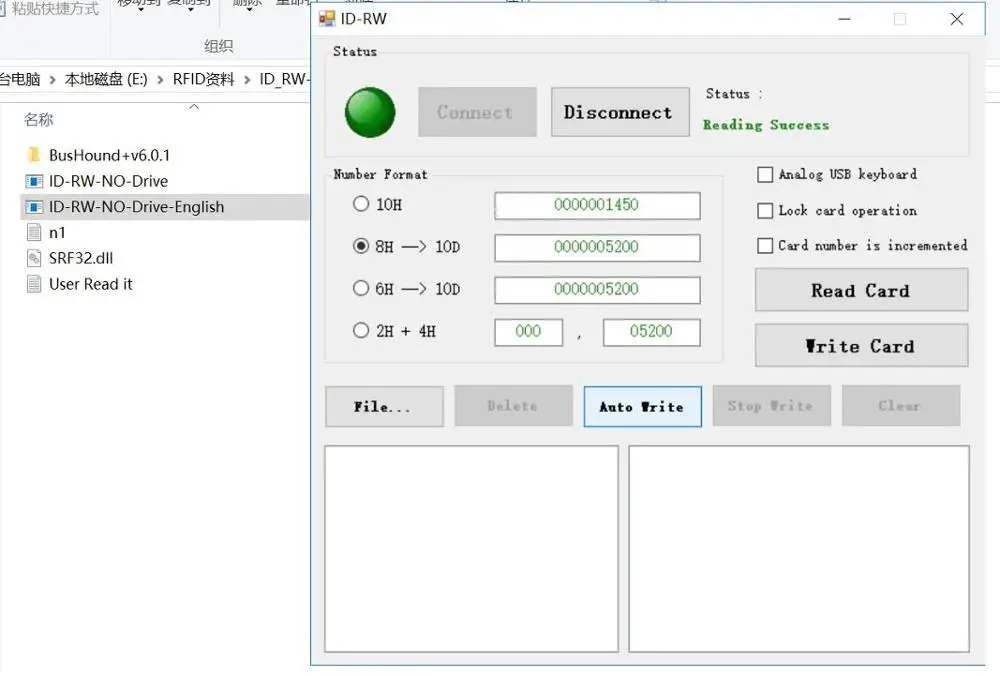Open the n1 text file
This screenshot has width=1000, height=676.
tap(58, 232)
